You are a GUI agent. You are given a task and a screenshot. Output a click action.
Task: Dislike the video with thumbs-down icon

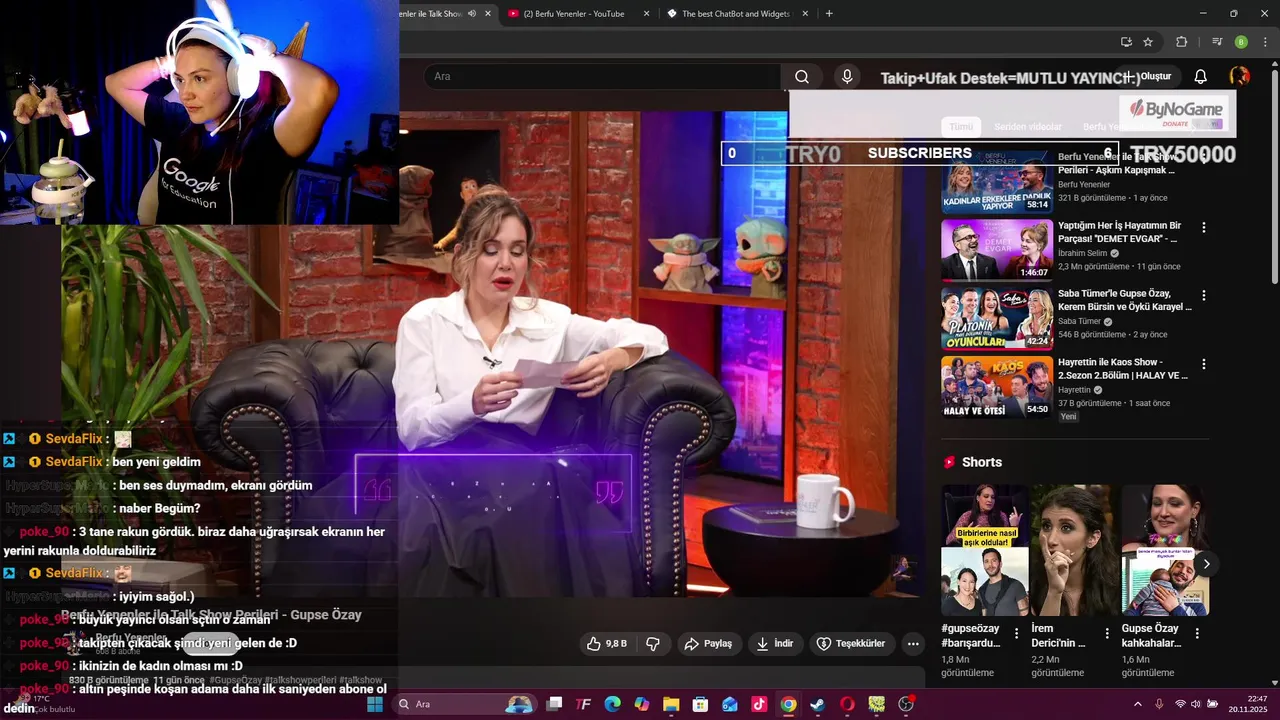[x=653, y=643]
